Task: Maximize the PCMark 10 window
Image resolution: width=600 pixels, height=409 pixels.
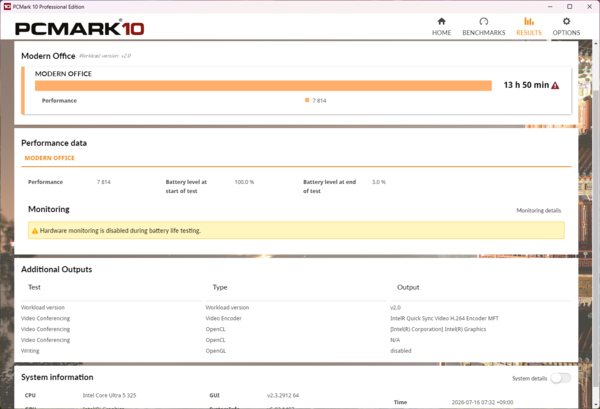Action: point(569,7)
